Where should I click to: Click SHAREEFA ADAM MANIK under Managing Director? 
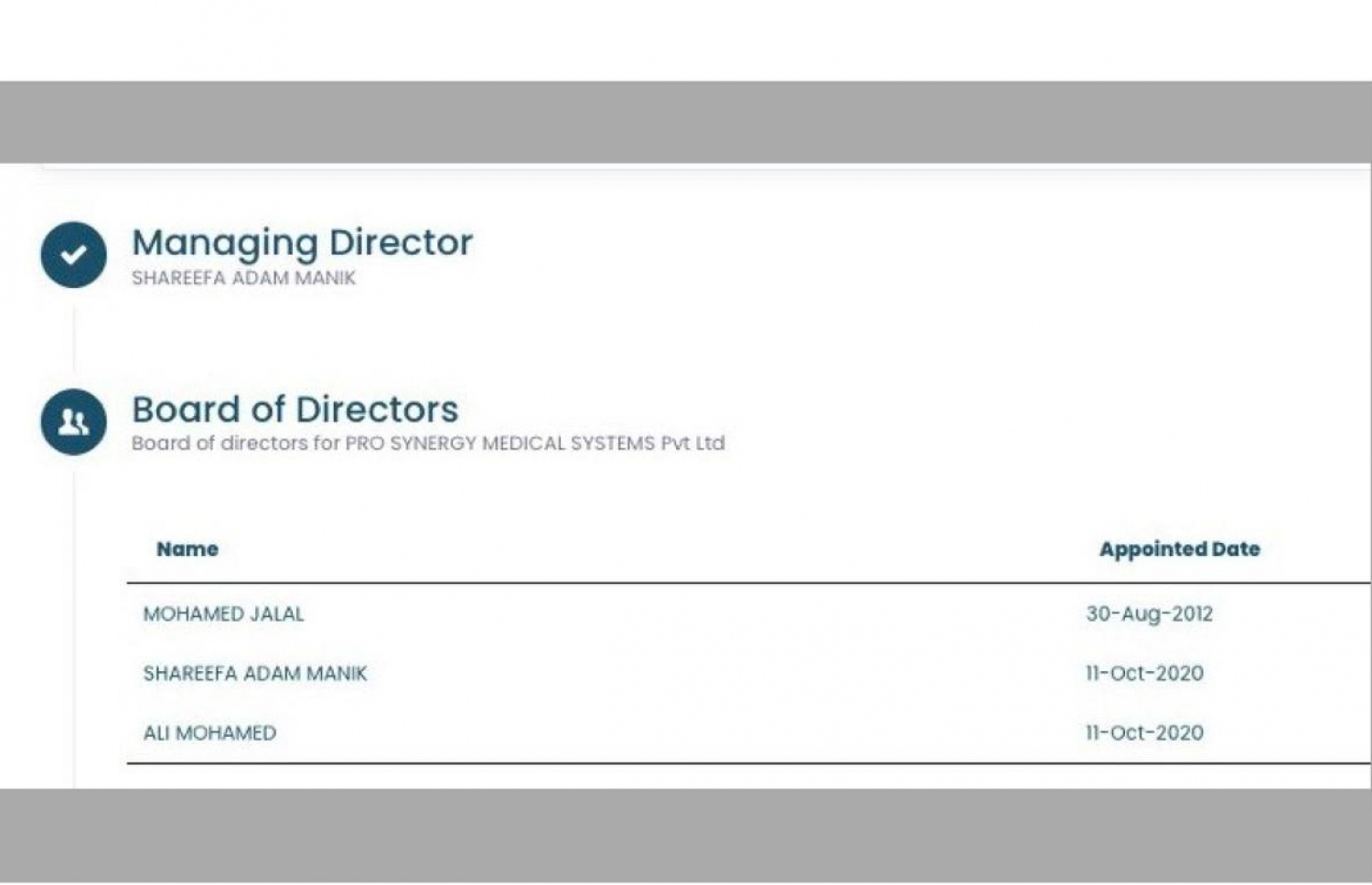[243, 278]
